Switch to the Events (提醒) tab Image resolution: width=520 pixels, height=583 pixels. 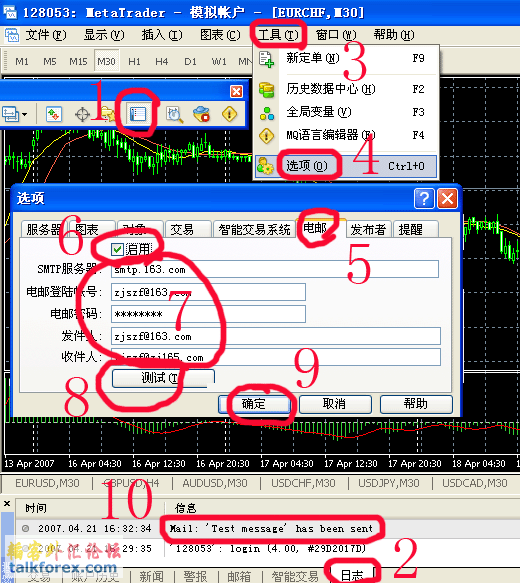coord(416,229)
